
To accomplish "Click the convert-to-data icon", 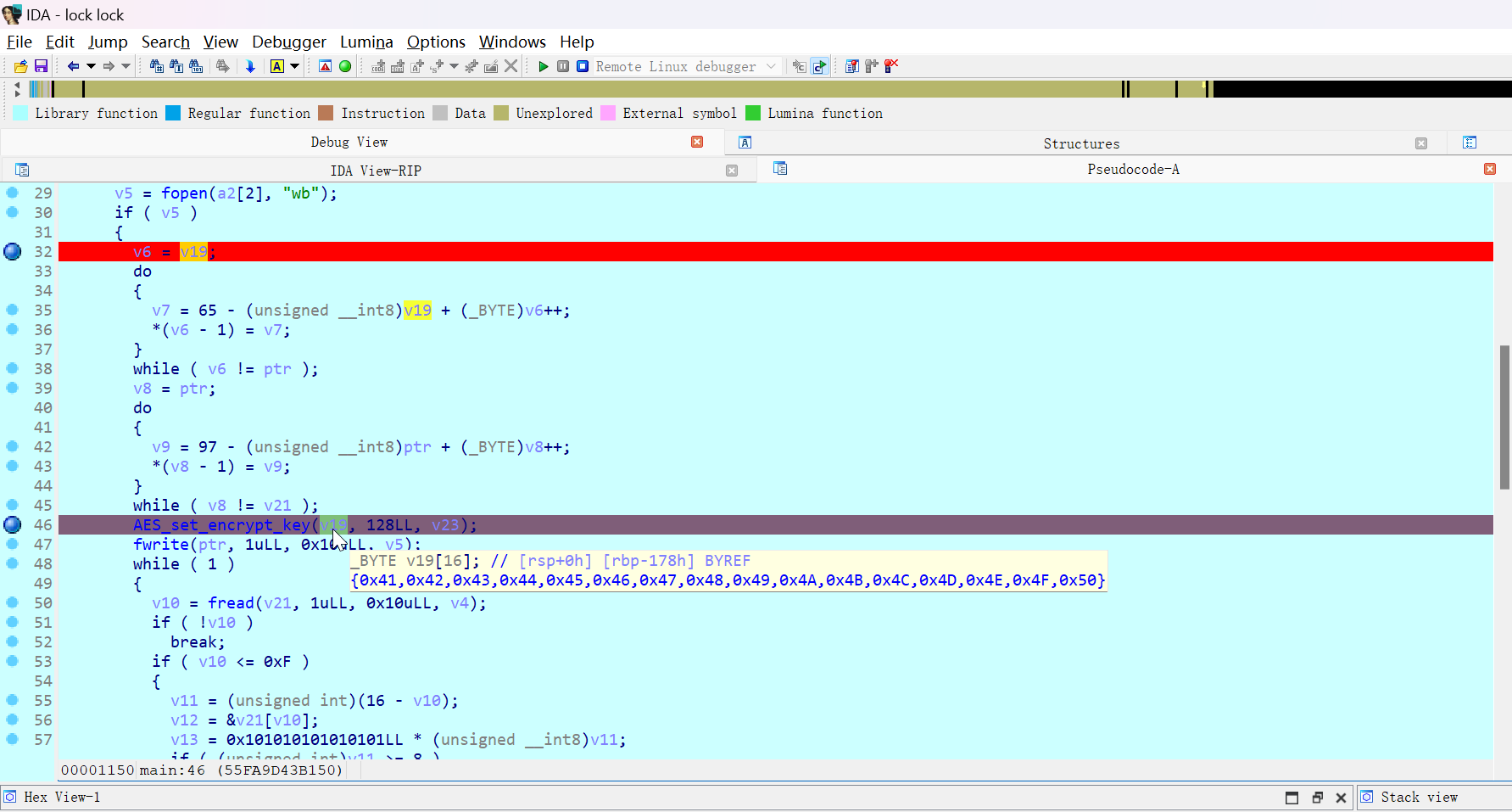I will coord(398,66).
